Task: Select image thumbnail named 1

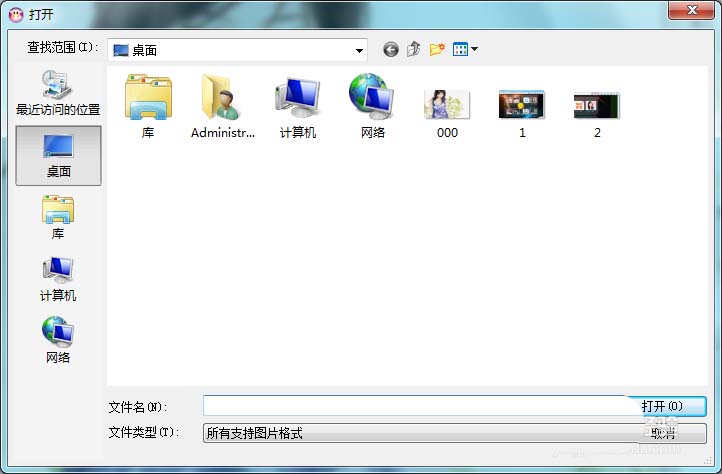Action: (522, 113)
